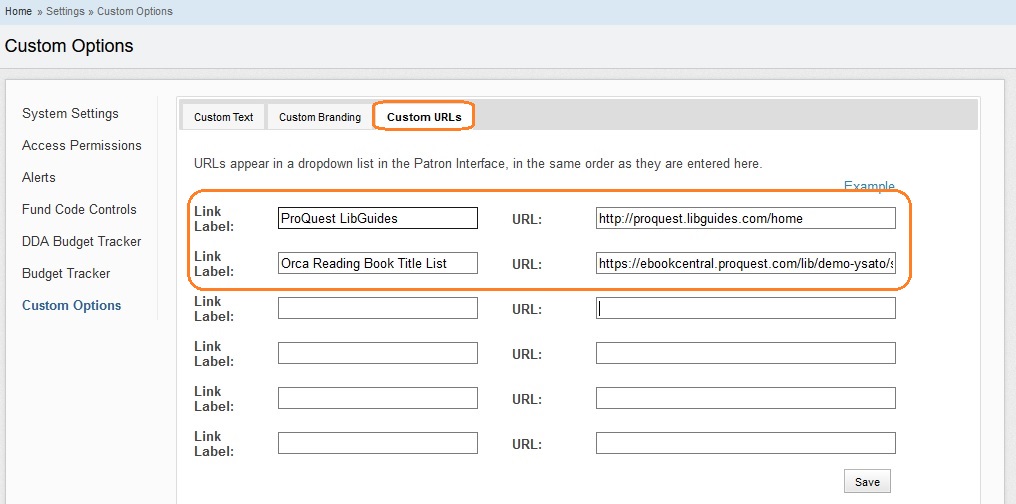Image resolution: width=1016 pixels, height=504 pixels.
Task: Click the Home breadcrumb link
Action: click(x=18, y=11)
